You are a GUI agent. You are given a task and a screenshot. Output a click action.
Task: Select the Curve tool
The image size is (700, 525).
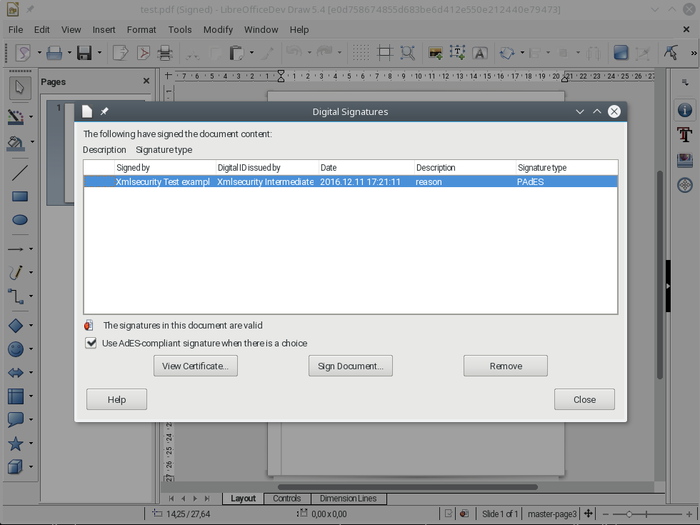point(16,272)
